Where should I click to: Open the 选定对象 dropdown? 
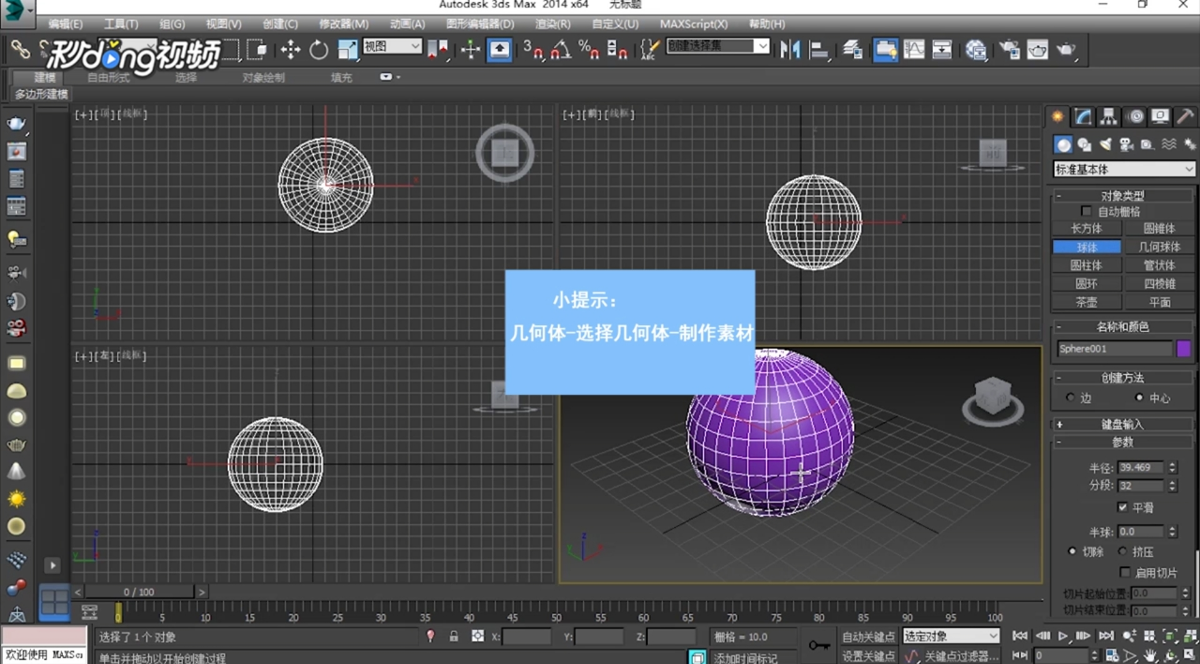pyautogui.click(x=951, y=636)
